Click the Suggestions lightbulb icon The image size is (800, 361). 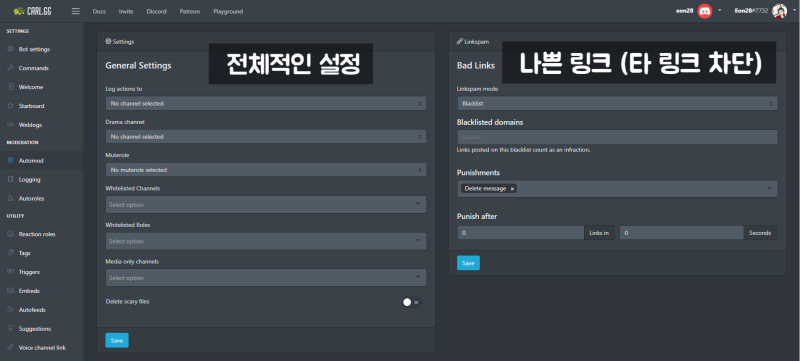[10, 328]
